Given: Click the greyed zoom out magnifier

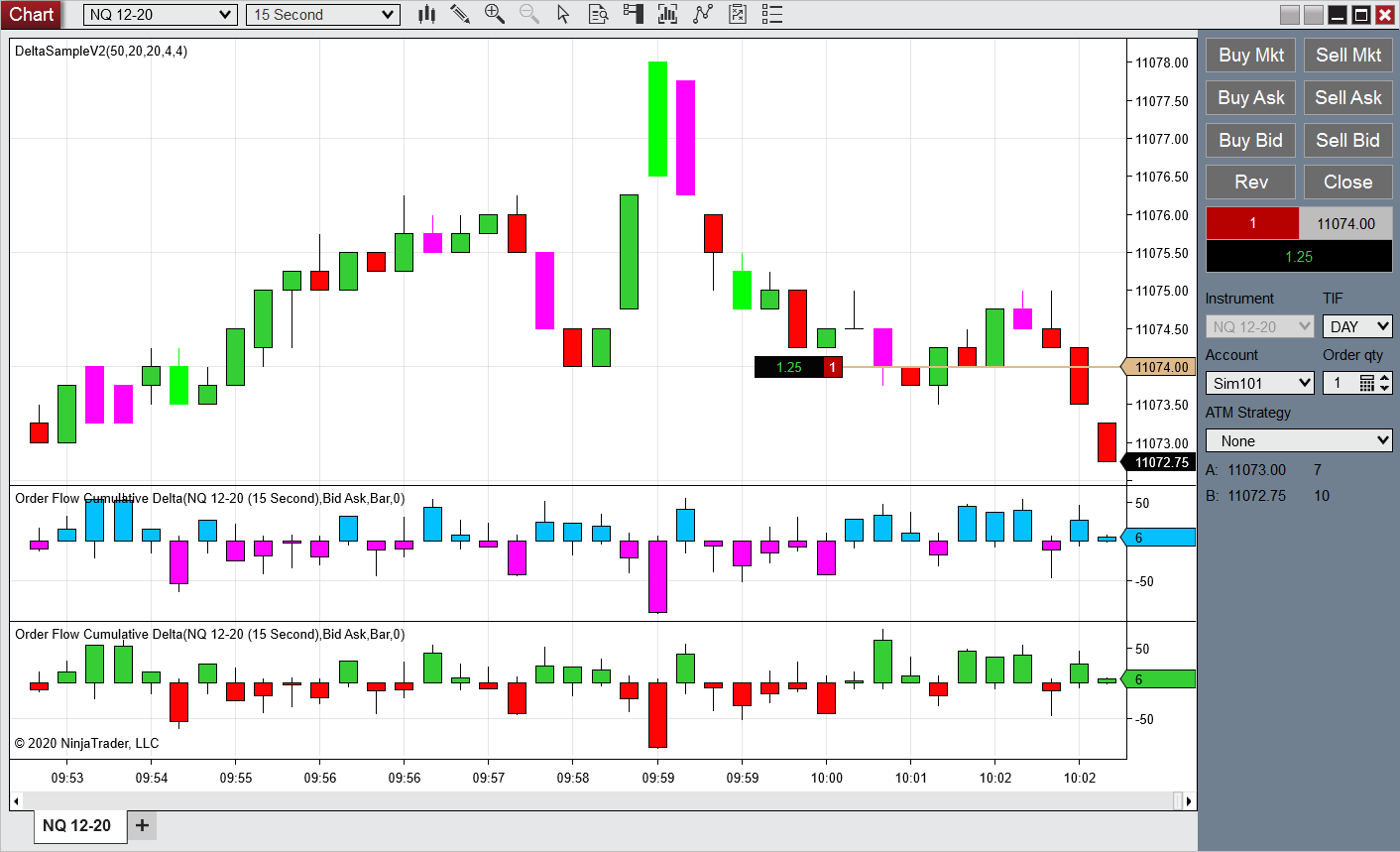Looking at the screenshot, I should [528, 14].
